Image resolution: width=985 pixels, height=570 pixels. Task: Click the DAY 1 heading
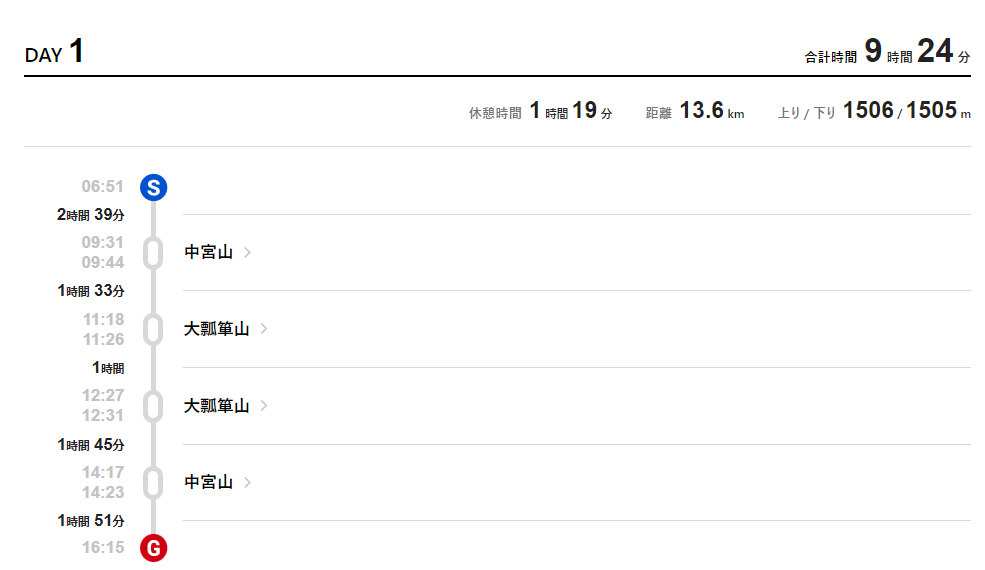[54, 52]
